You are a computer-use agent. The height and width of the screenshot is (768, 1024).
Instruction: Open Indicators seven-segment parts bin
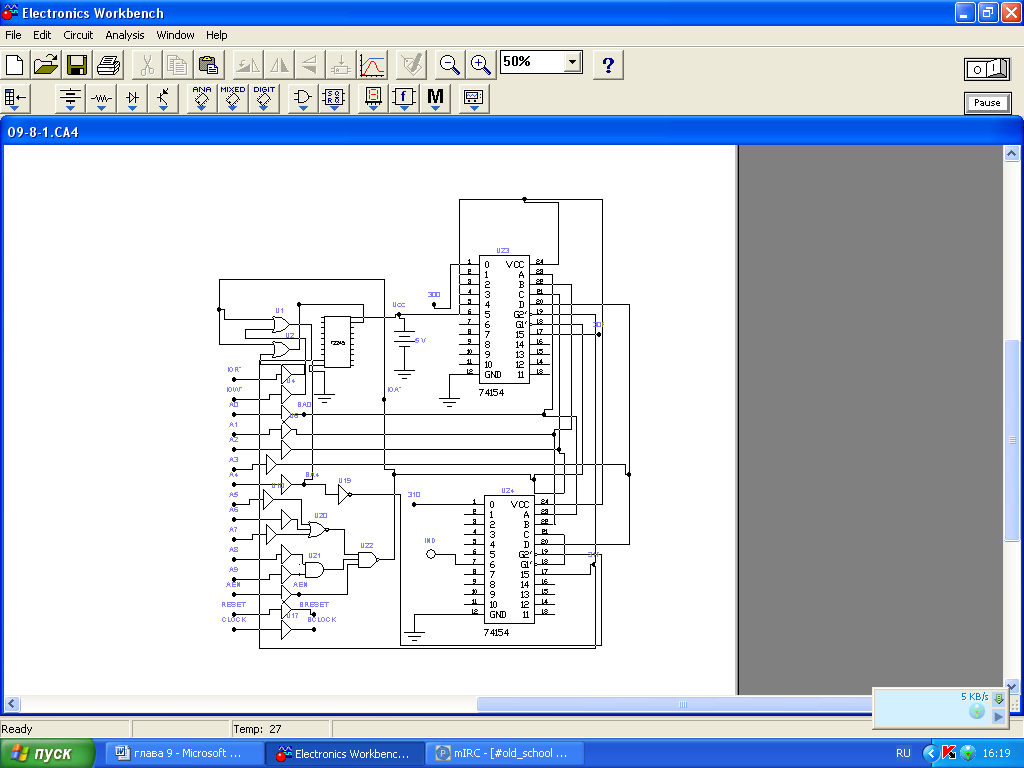tap(373, 98)
